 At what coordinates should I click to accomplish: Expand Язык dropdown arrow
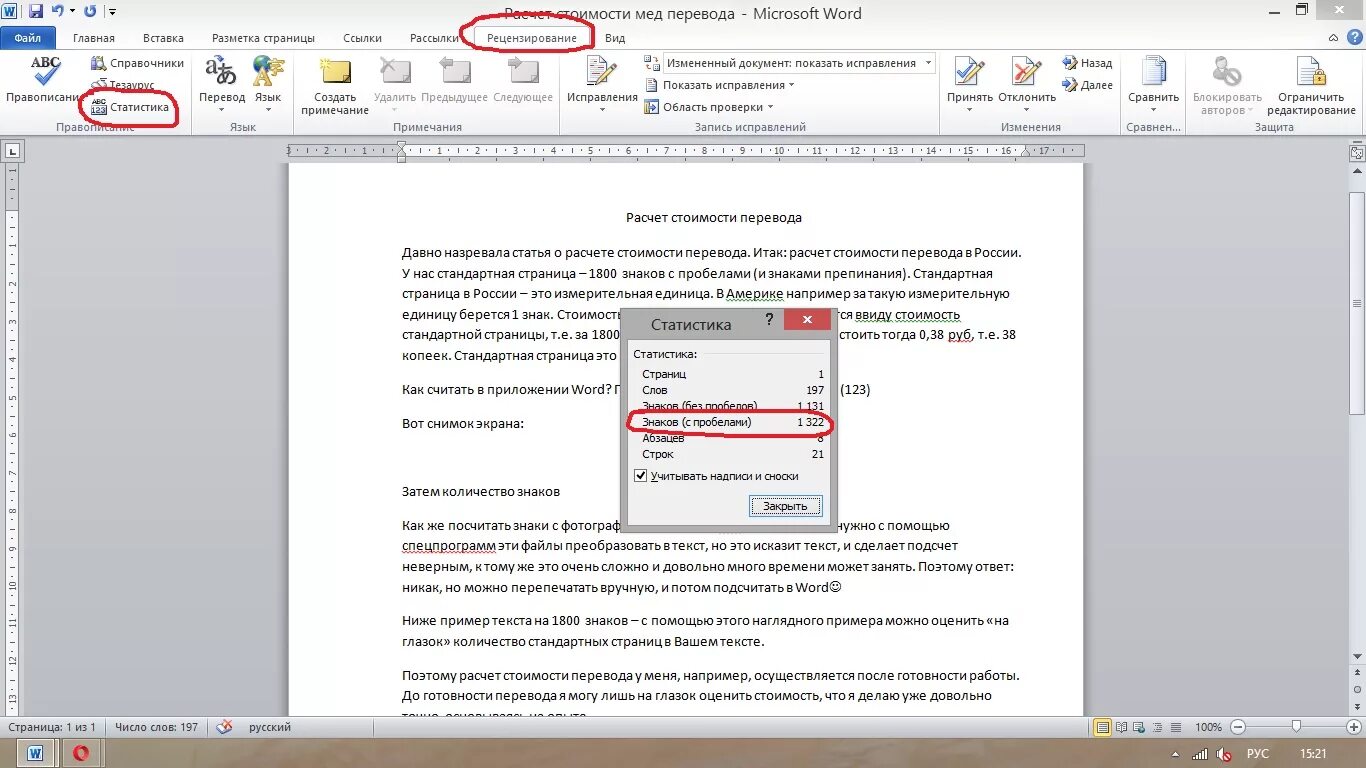268,109
